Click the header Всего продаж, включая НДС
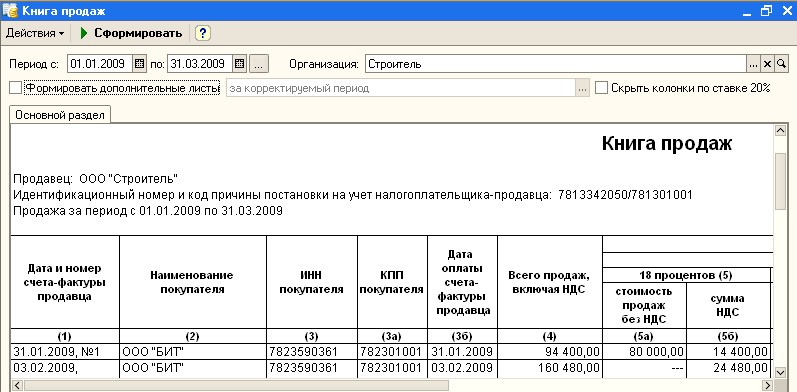The image size is (797, 392). pos(549,283)
